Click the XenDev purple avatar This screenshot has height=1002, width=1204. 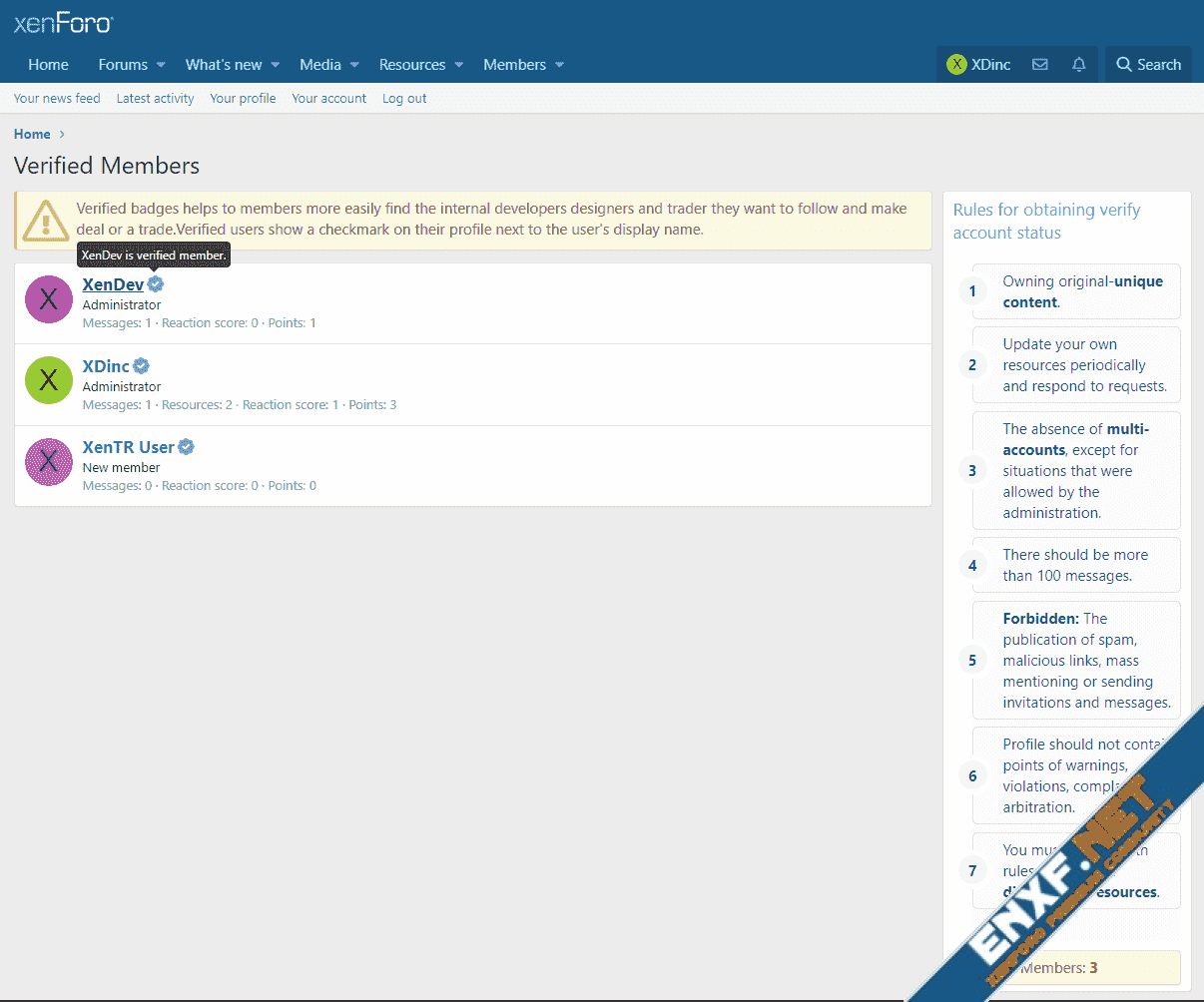point(49,299)
